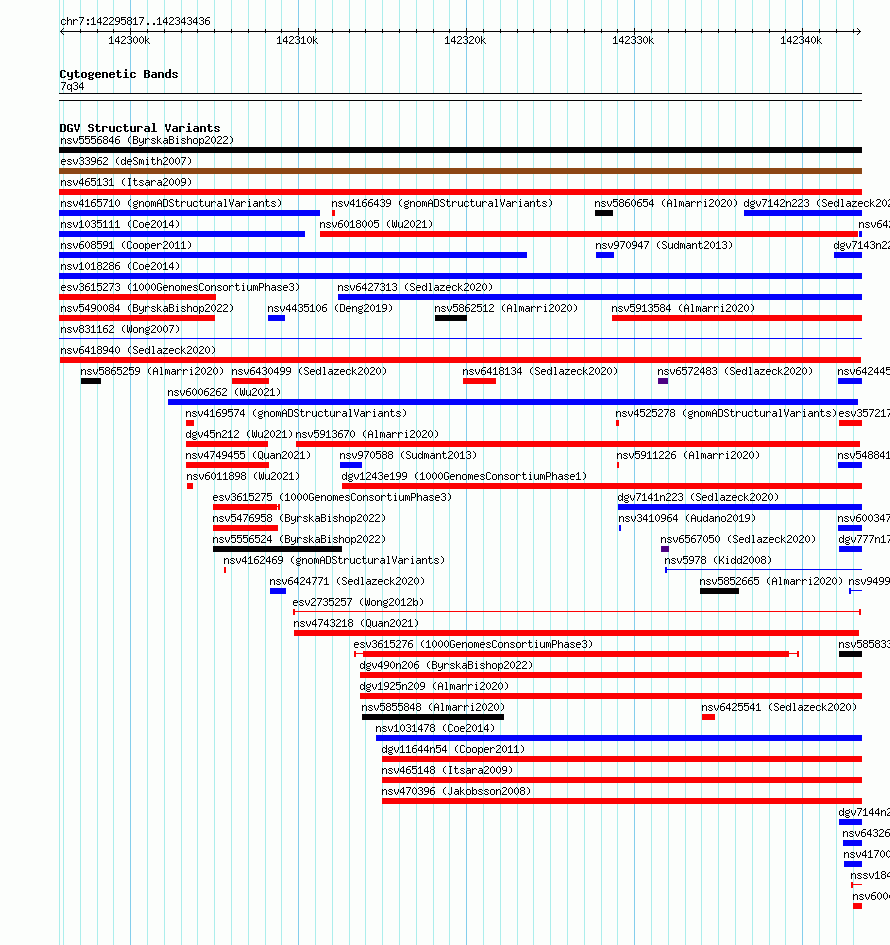The height and width of the screenshot is (945, 890).
Task: Select the purple bar under nsv6567050 (Sedlazeck2020)
Action: pyautogui.click(x=665, y=549)
